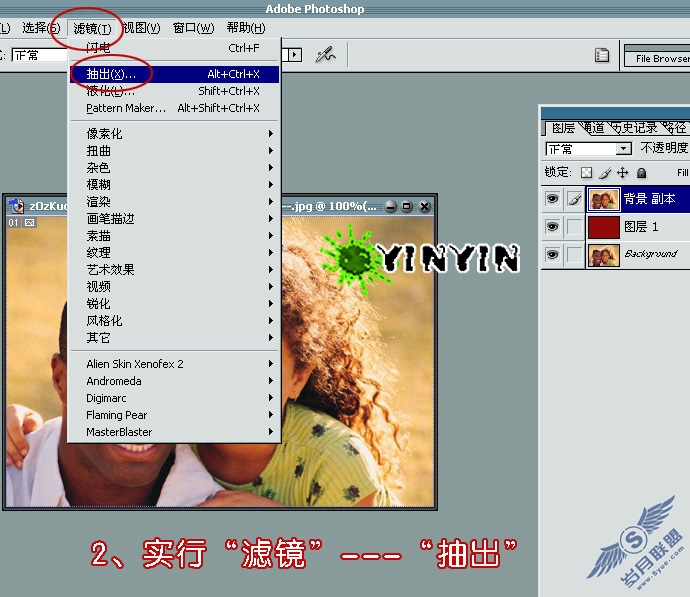Enable lock all padlock icon
Screen dimensions: 690x597
(x=642, y=173)
